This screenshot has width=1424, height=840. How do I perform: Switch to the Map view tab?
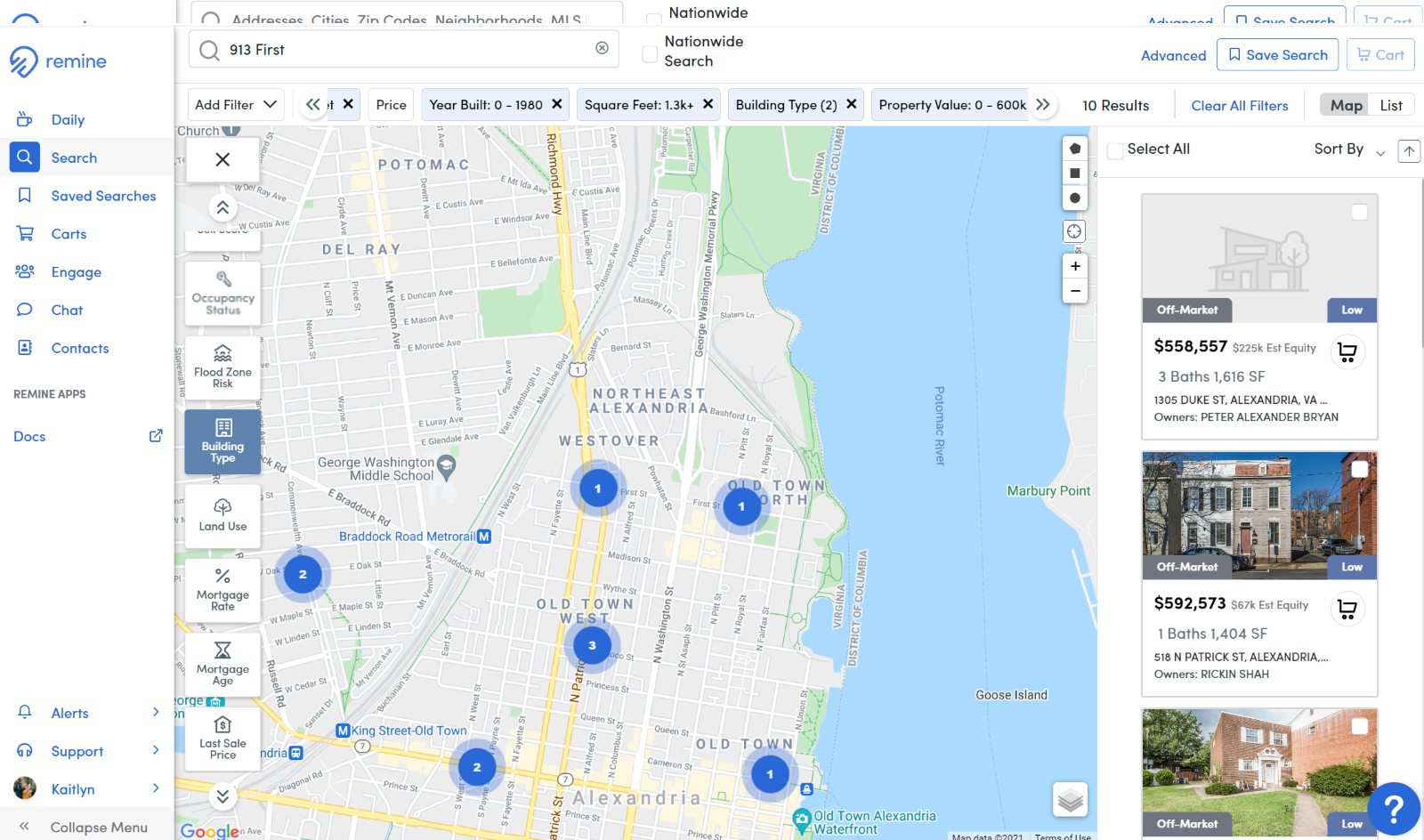pyautogui.click(x=1346, y=105)
